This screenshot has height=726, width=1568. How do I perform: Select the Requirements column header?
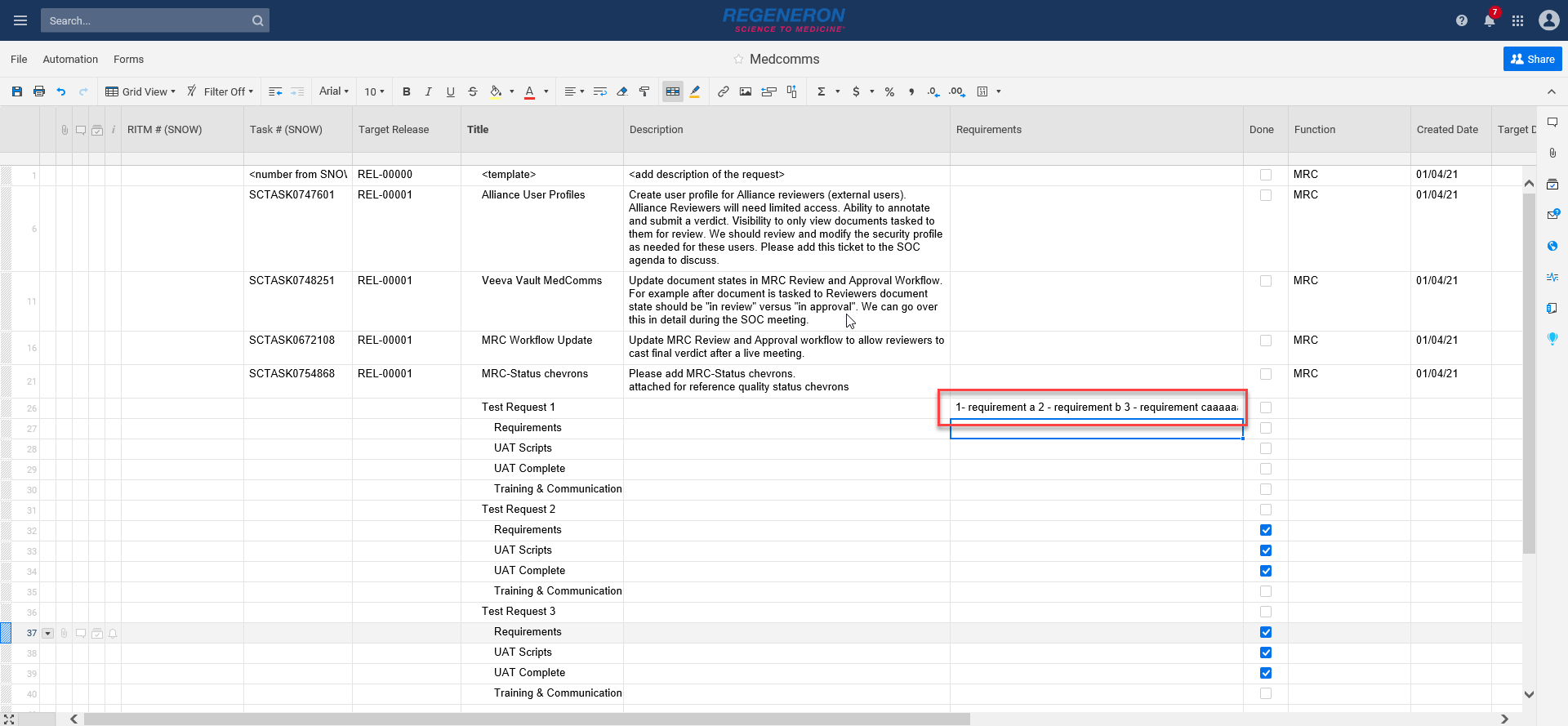(x=1097, y=129)
